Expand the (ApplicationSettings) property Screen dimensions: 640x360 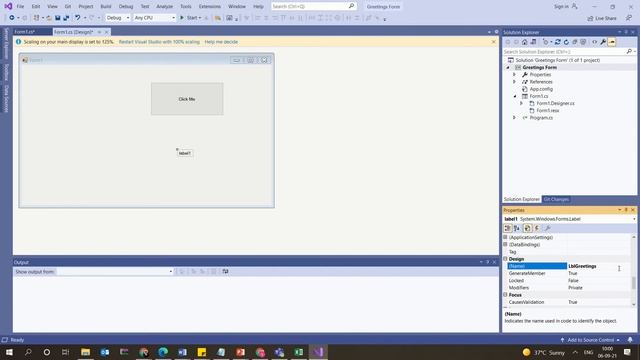point(505,237)
